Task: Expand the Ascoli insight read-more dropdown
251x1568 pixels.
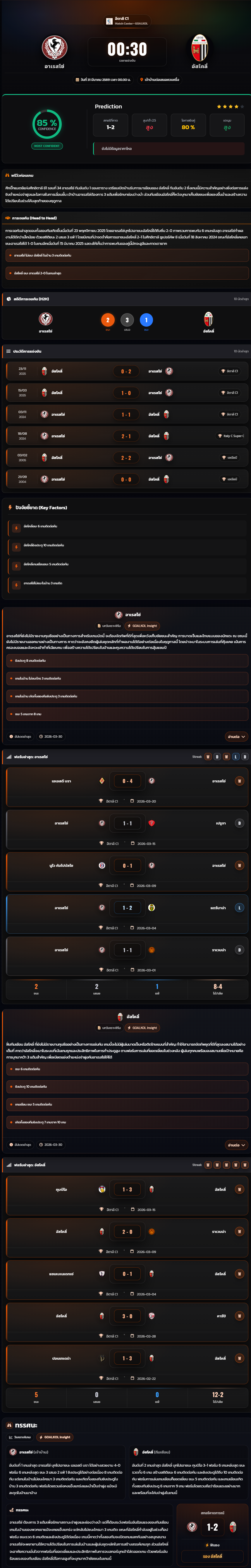Action: pyautogui.click(x=236, y=1144)
